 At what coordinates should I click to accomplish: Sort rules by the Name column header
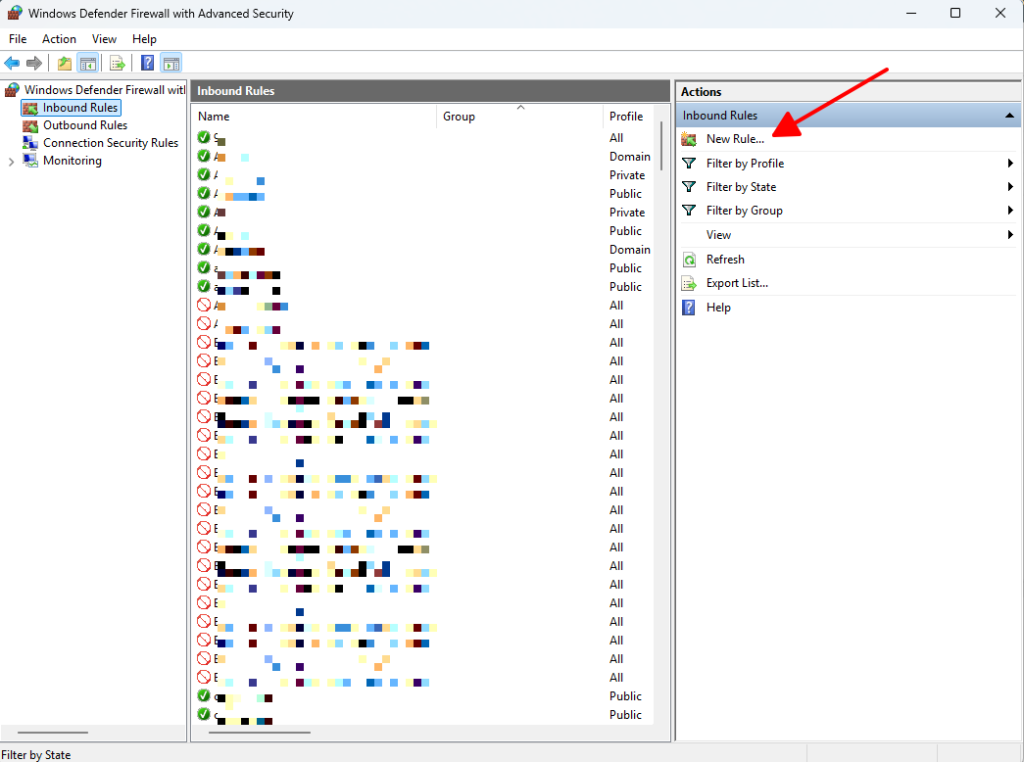click(x=315, y=116)
